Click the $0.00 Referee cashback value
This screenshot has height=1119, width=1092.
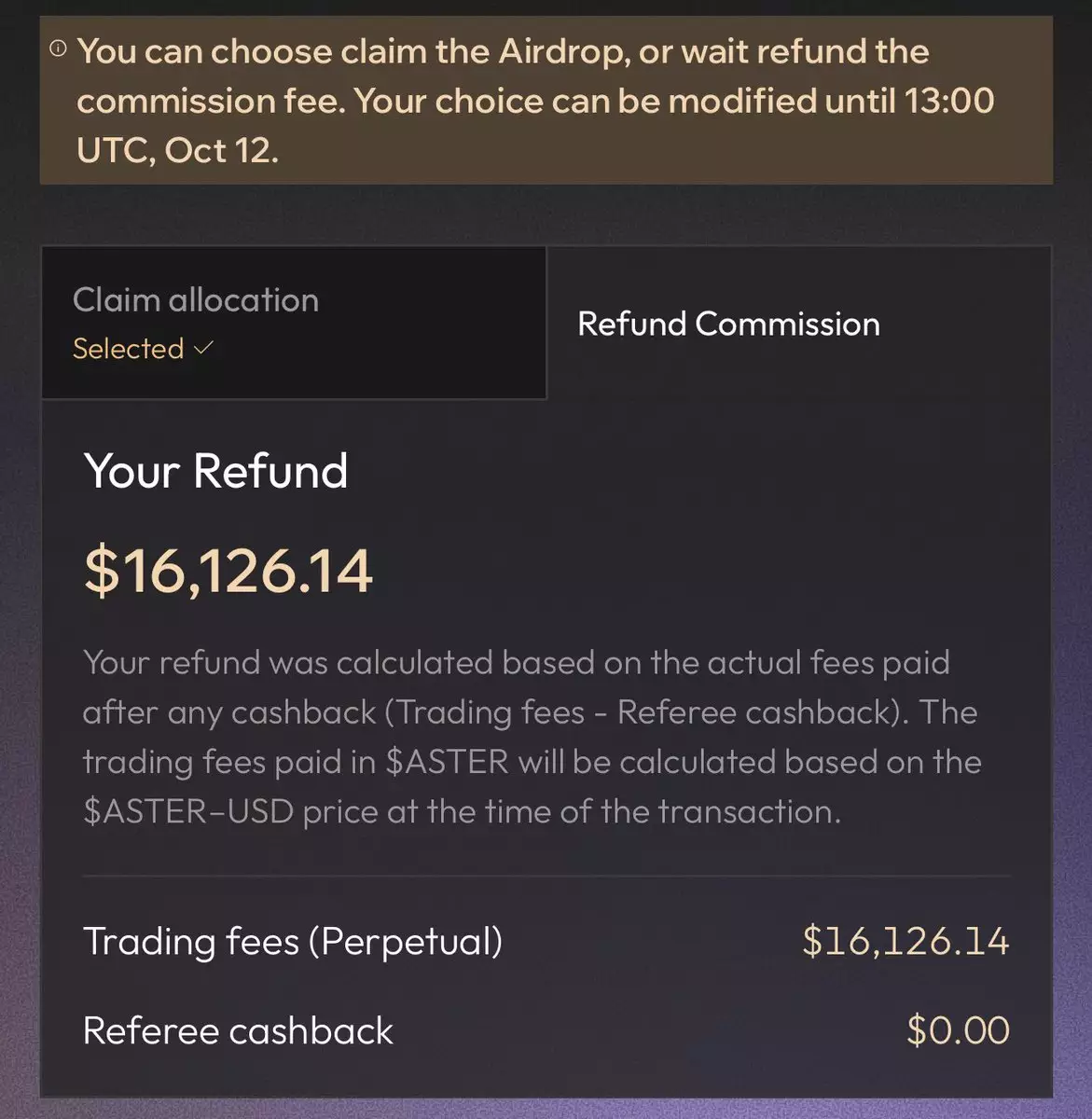click(958, 1031)
